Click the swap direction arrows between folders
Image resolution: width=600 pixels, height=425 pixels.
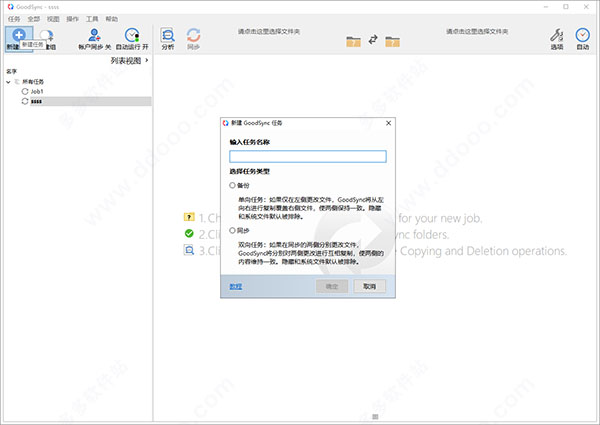[373, 39]
